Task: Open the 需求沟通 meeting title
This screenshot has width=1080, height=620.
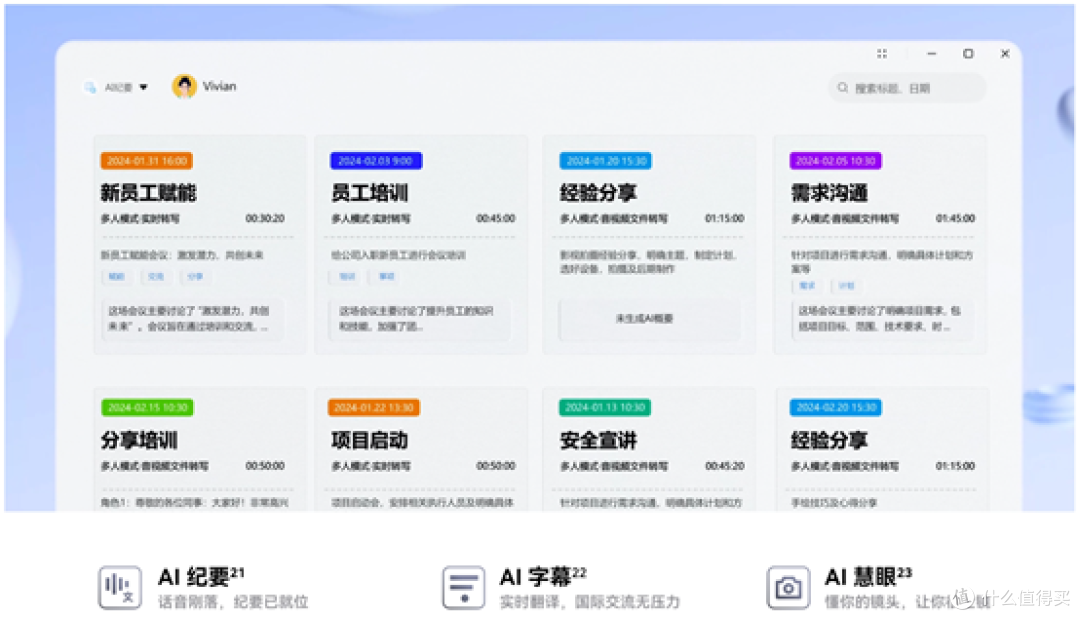Action: click(x=829, y=193)
